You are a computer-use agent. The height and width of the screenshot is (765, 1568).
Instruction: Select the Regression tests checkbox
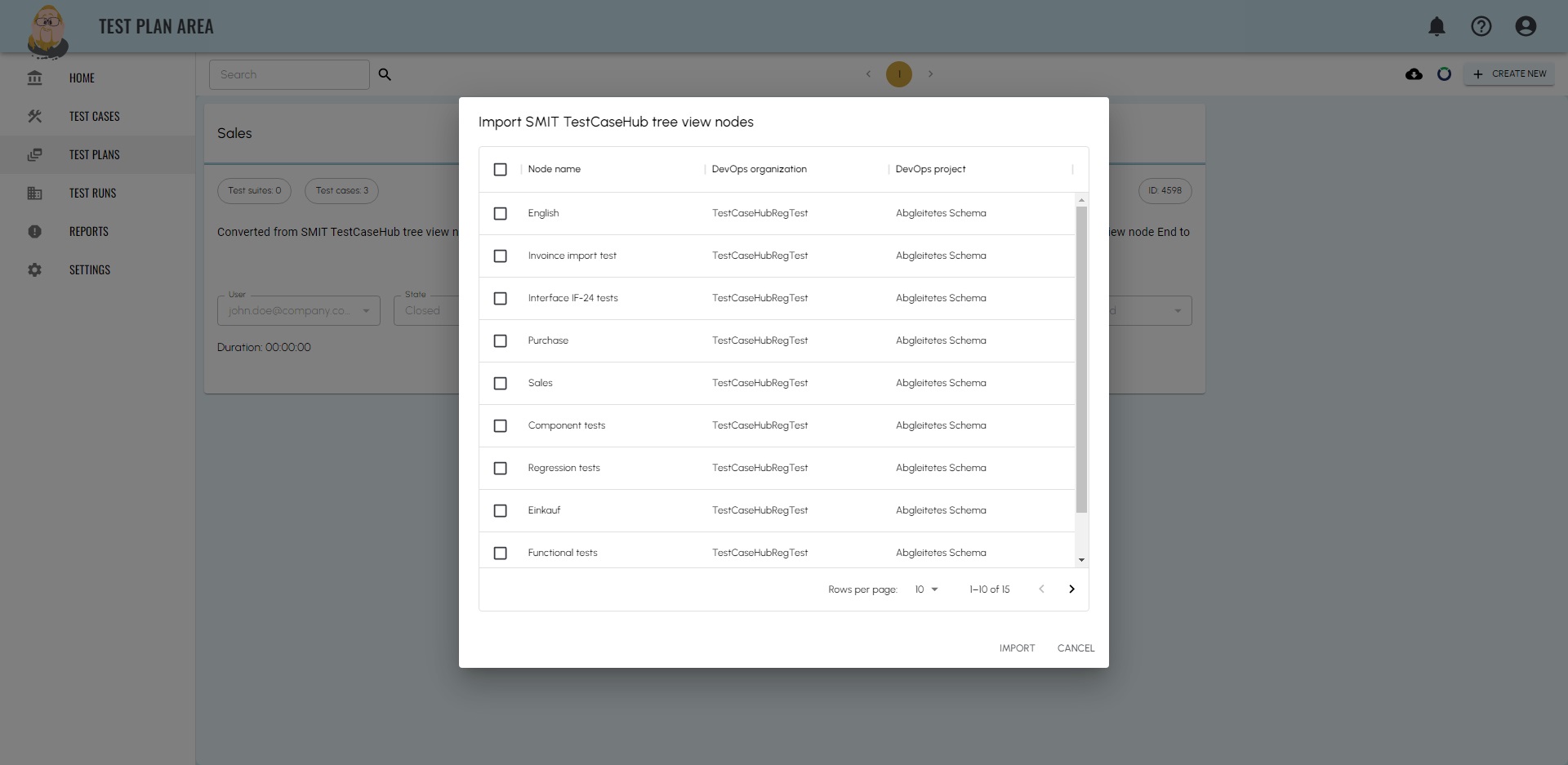pyautogui.click(x=501, y=469)
